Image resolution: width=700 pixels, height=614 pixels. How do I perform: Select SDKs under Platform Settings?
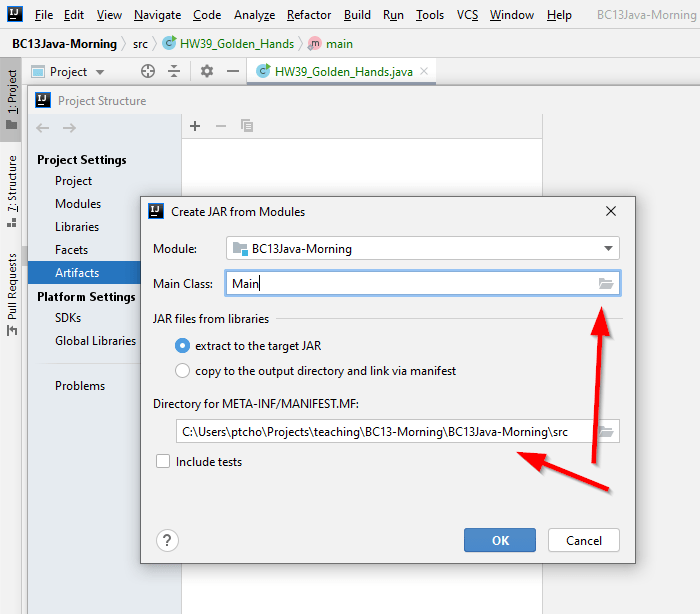[68, 318]
